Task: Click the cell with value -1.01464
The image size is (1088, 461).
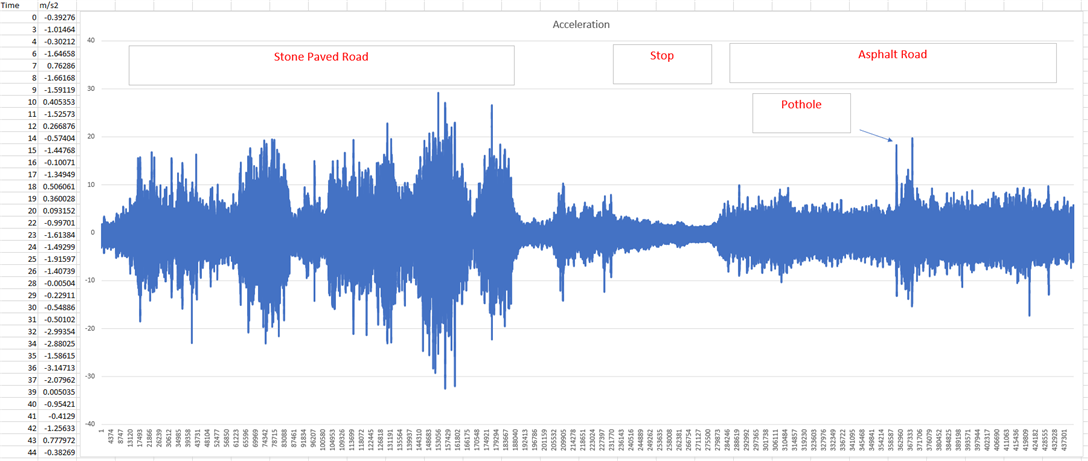Action: pos(57,28)
